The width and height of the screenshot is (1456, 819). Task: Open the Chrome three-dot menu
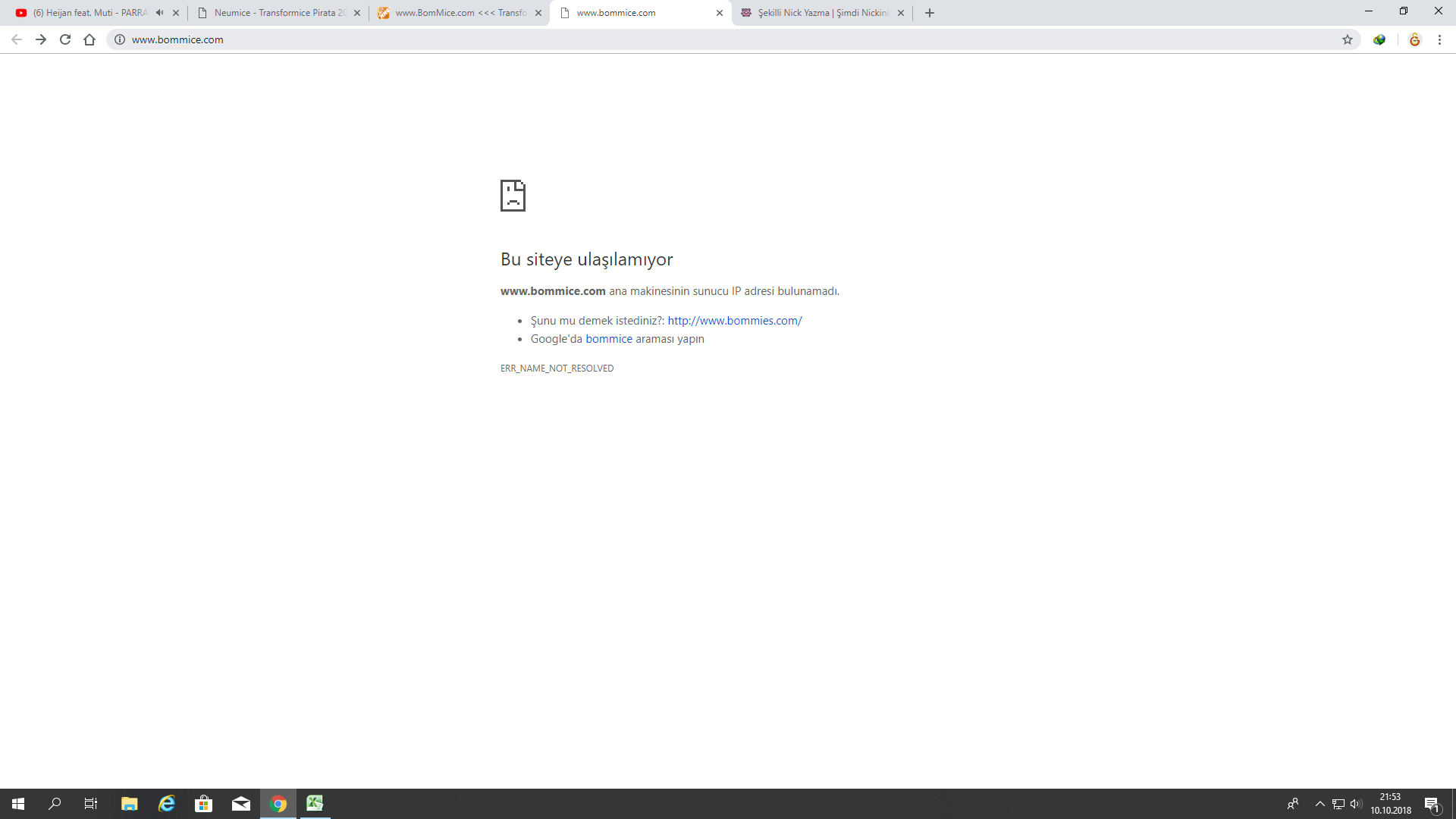(1439, 39)
